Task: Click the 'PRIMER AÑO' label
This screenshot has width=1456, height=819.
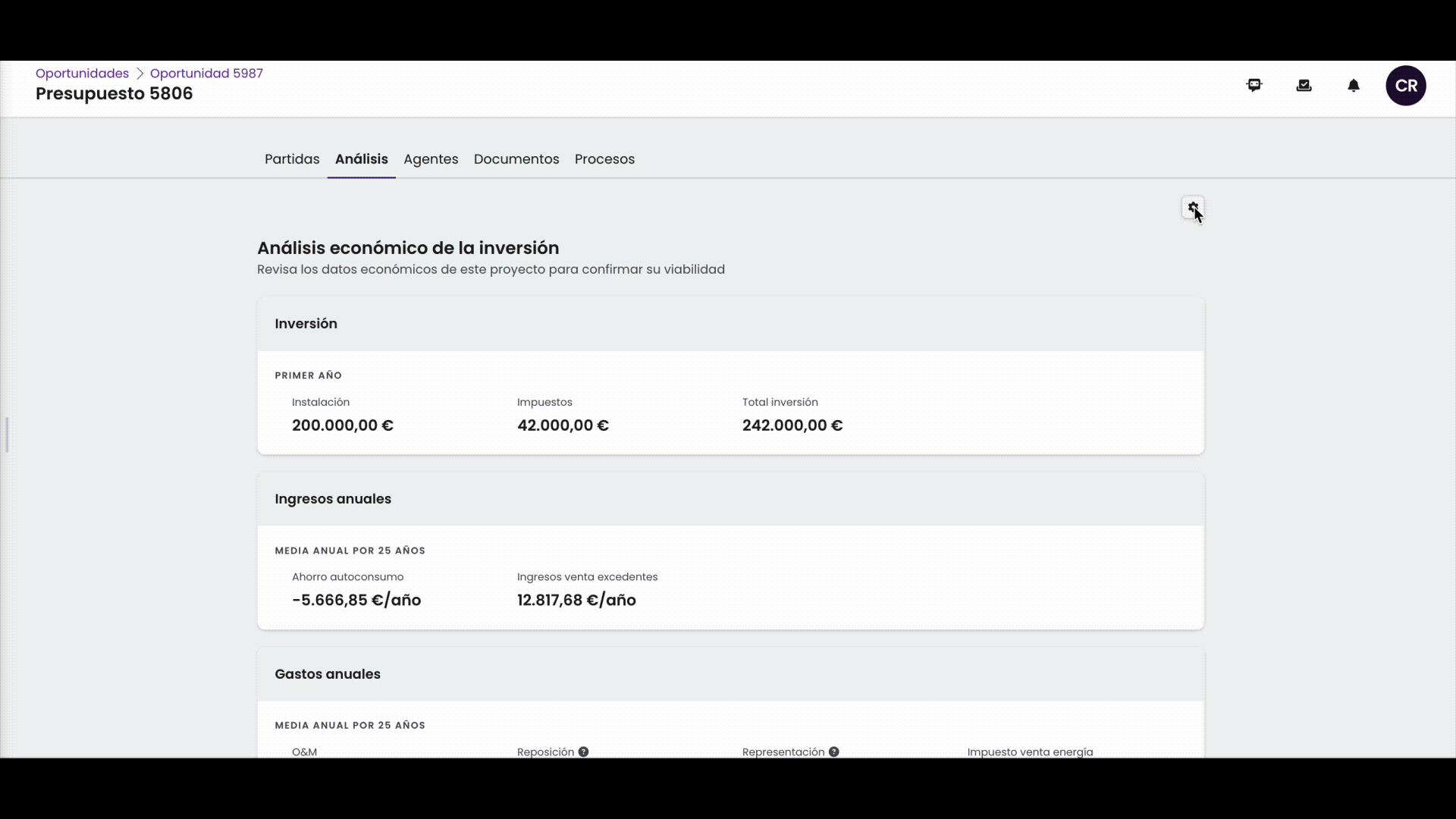Action: tap(308, 375)
